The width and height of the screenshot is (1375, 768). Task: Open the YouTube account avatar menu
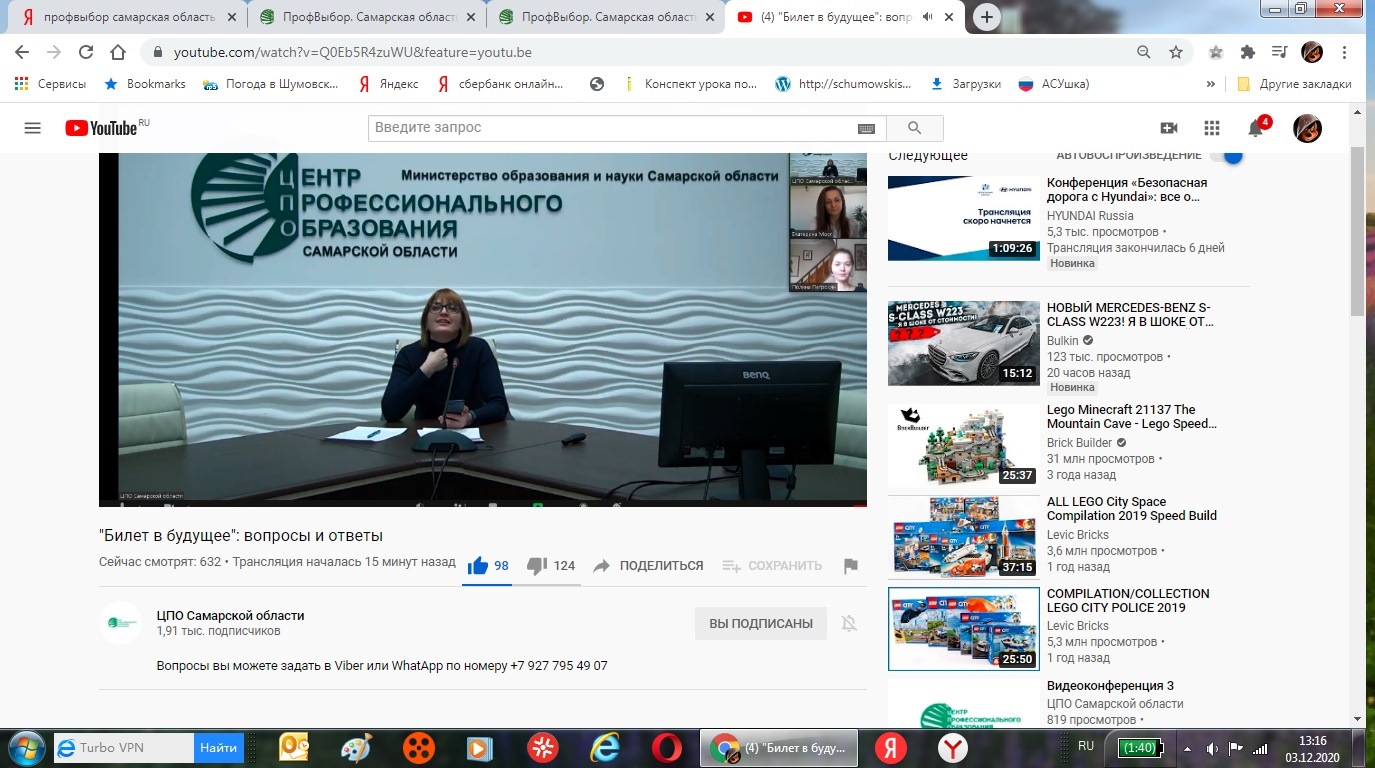(1307, 128)
